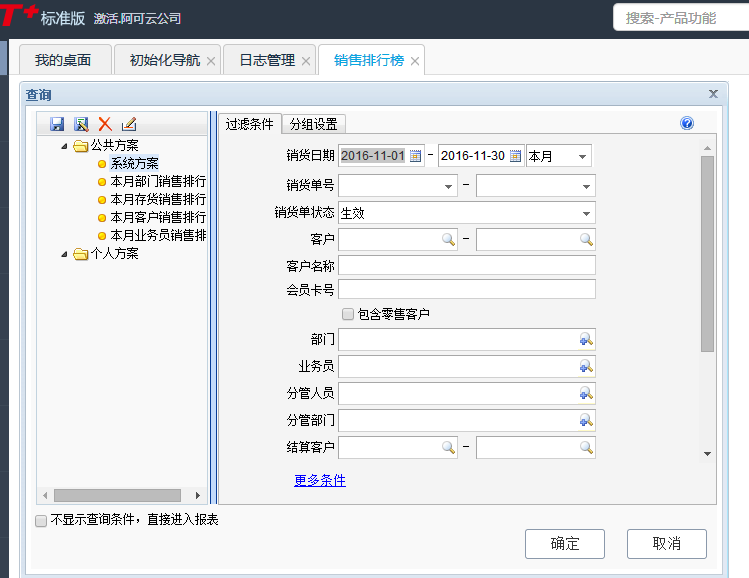Screen dimensions: 749x578
Task: Switch to the 日志管理 tab
Action: tap(267, 60)
